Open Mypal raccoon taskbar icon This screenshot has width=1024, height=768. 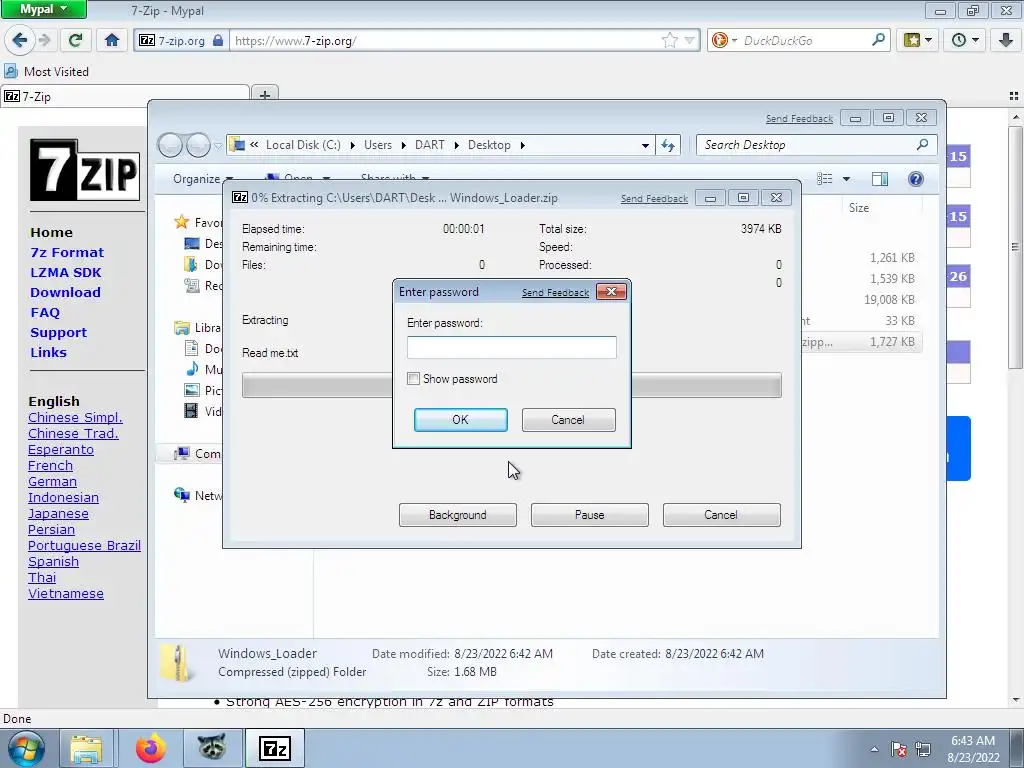pyautogui.click(x=212, y=748)
